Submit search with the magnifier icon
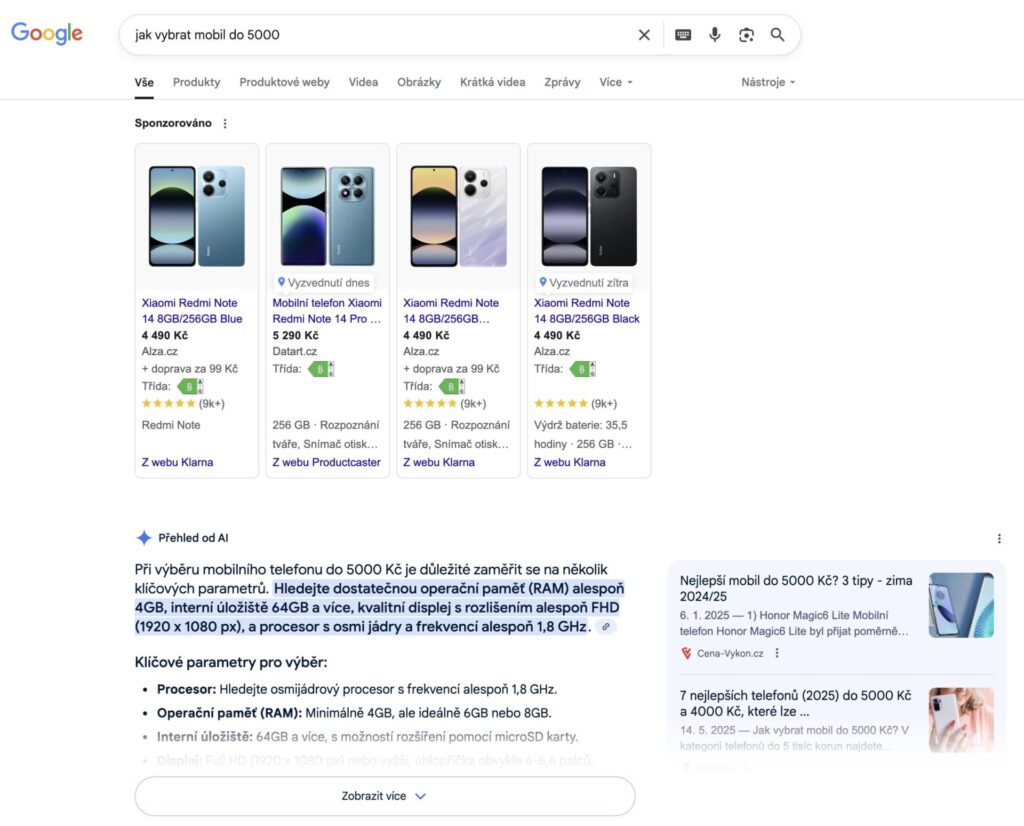 click(x=777, y=35)
